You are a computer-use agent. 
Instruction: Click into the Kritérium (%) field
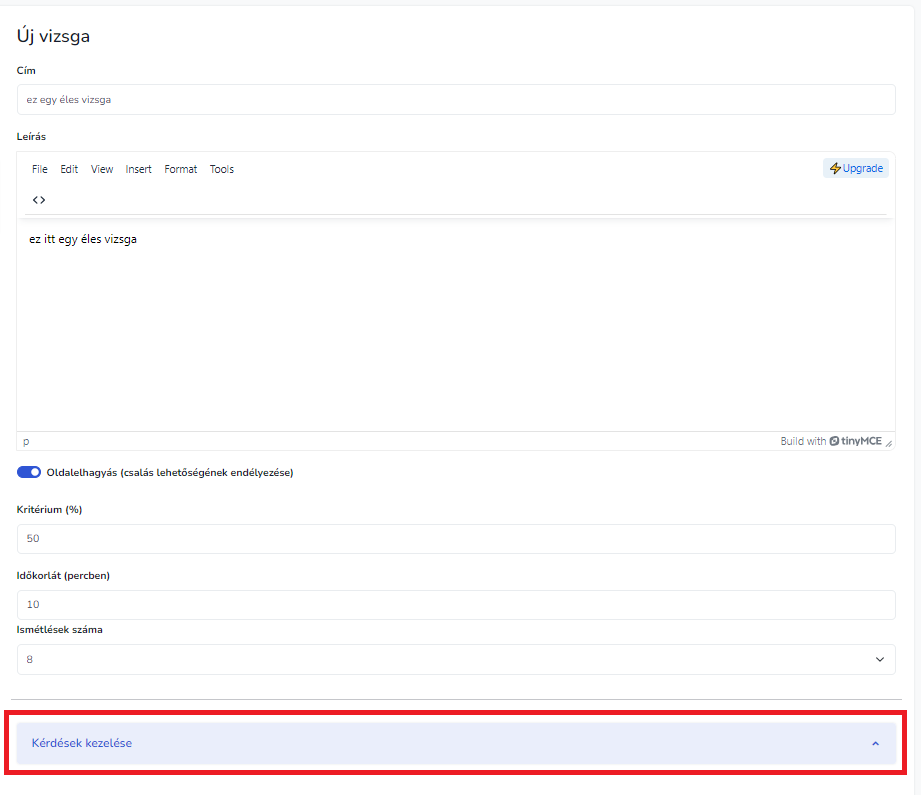tap(456, 539)
